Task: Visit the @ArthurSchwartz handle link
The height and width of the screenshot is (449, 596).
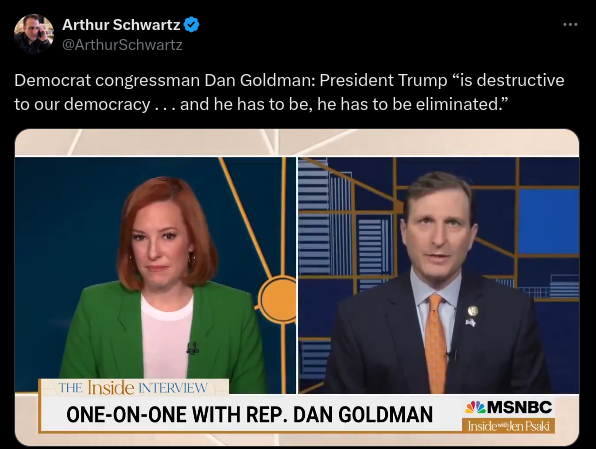Action: pos(122,45)
